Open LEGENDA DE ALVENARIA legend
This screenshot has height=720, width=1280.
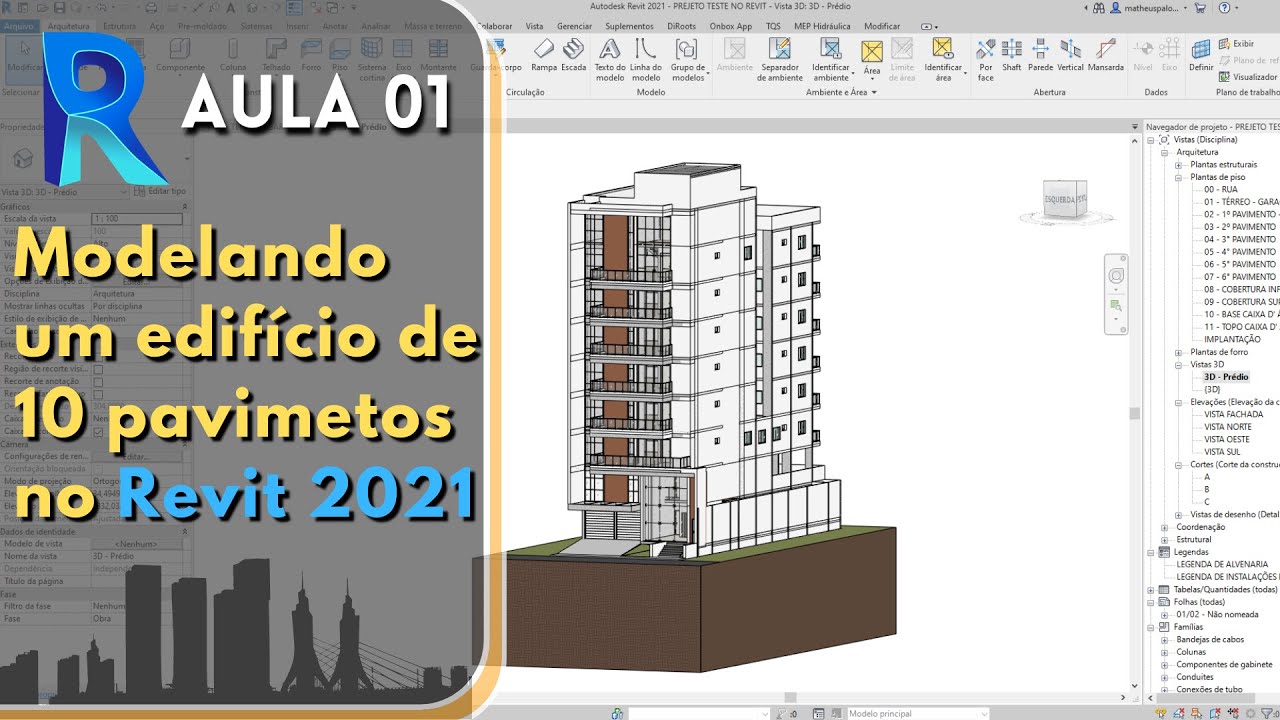coord(1222,564)
